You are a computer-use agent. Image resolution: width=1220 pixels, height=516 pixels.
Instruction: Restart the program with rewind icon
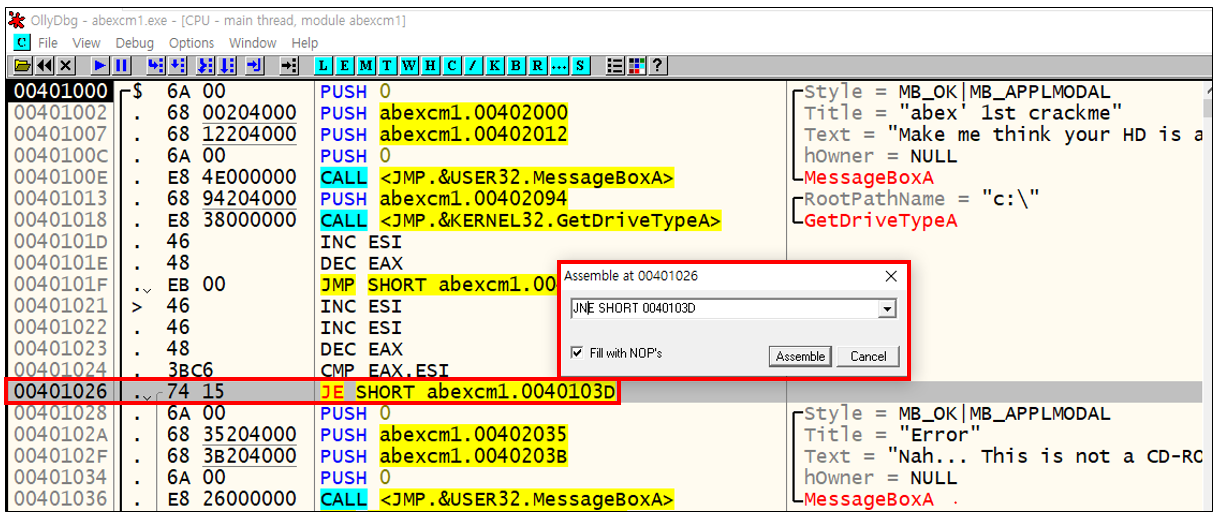click(44, 66)
